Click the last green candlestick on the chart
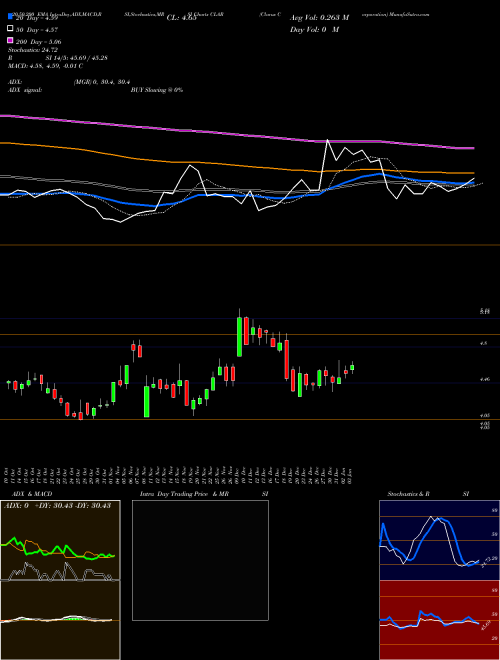500x660 pixels. [352, 367]
